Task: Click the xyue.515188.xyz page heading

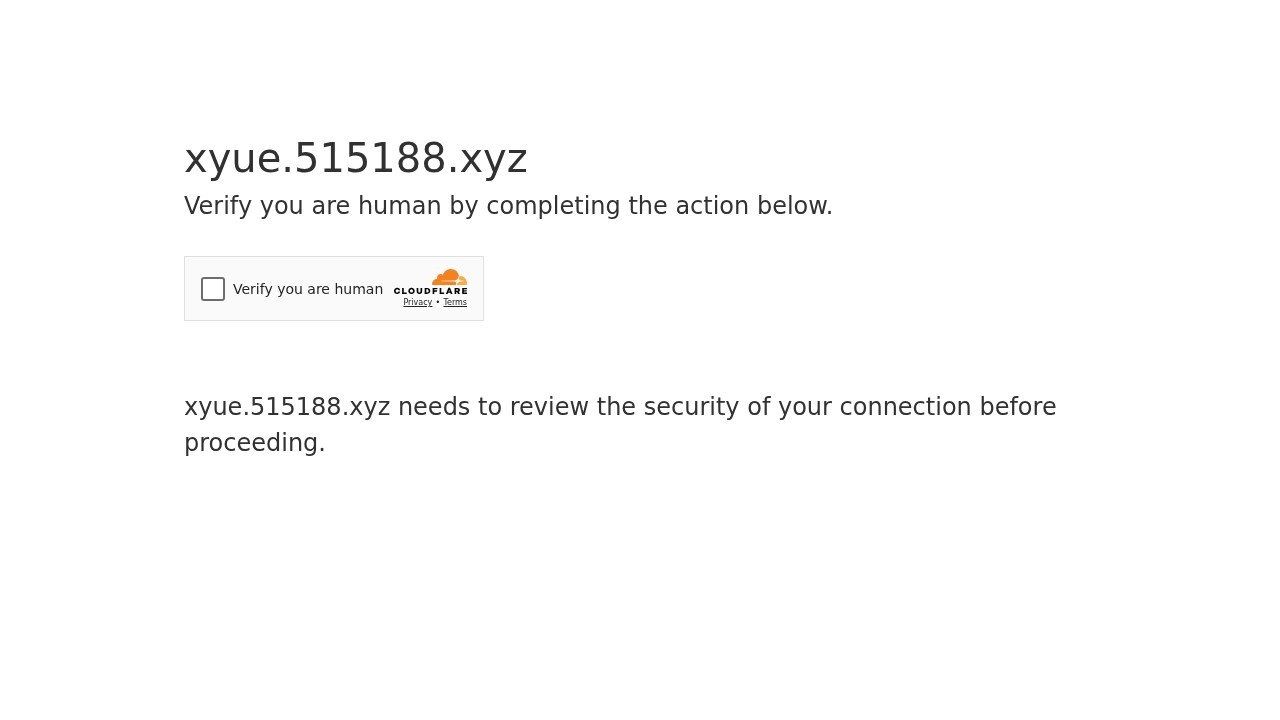Action: pos(355,159)
